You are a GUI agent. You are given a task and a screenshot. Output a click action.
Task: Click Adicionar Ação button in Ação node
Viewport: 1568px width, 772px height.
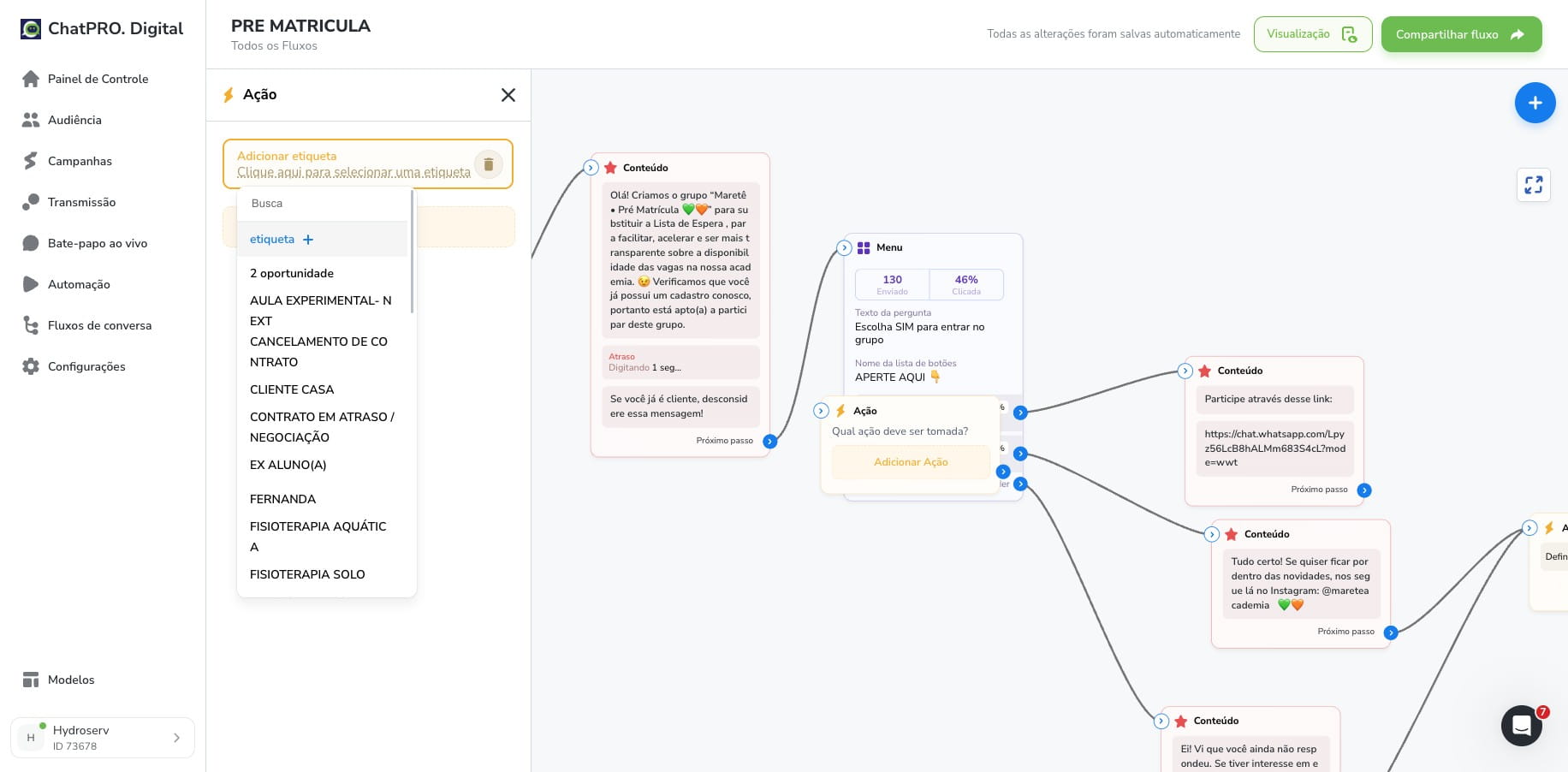(911, 462)
